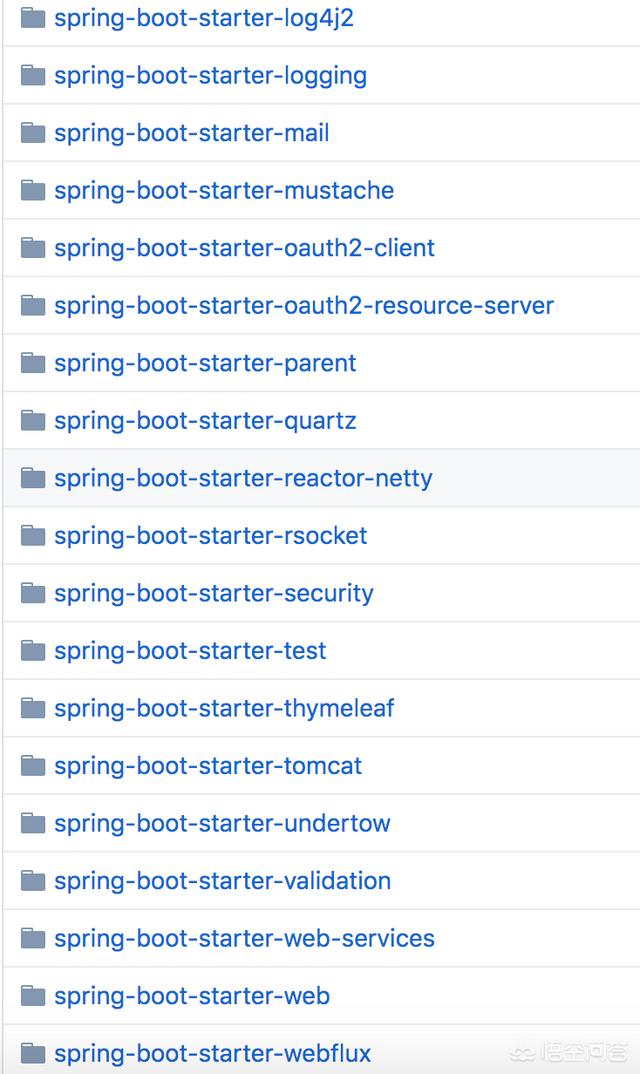The height and width of the screenshot is (1074, 640).
Task: Click folder icon beside spring-boot-starter-undertow
Action: 33,823
